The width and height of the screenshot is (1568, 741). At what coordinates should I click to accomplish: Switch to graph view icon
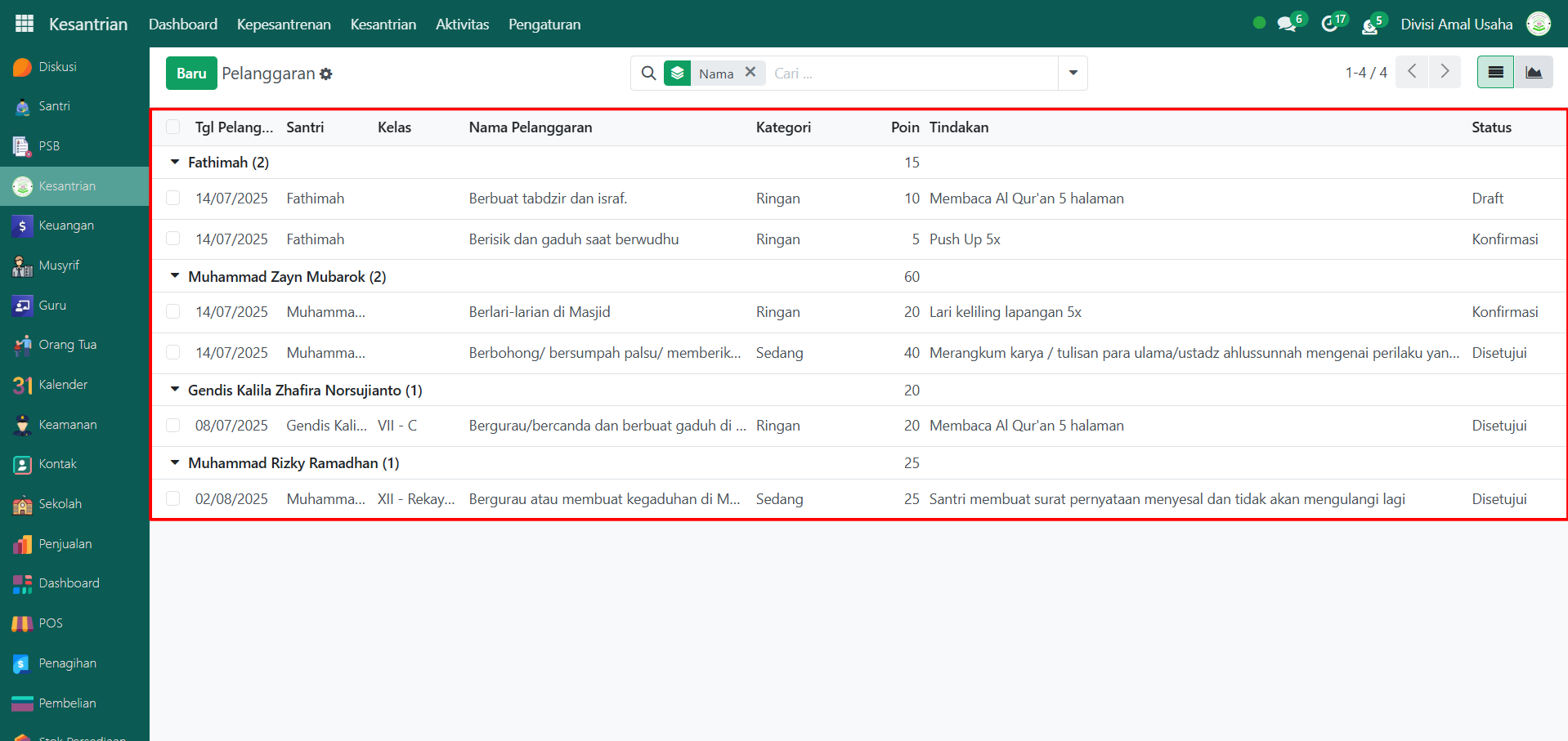pos(1534,73)
